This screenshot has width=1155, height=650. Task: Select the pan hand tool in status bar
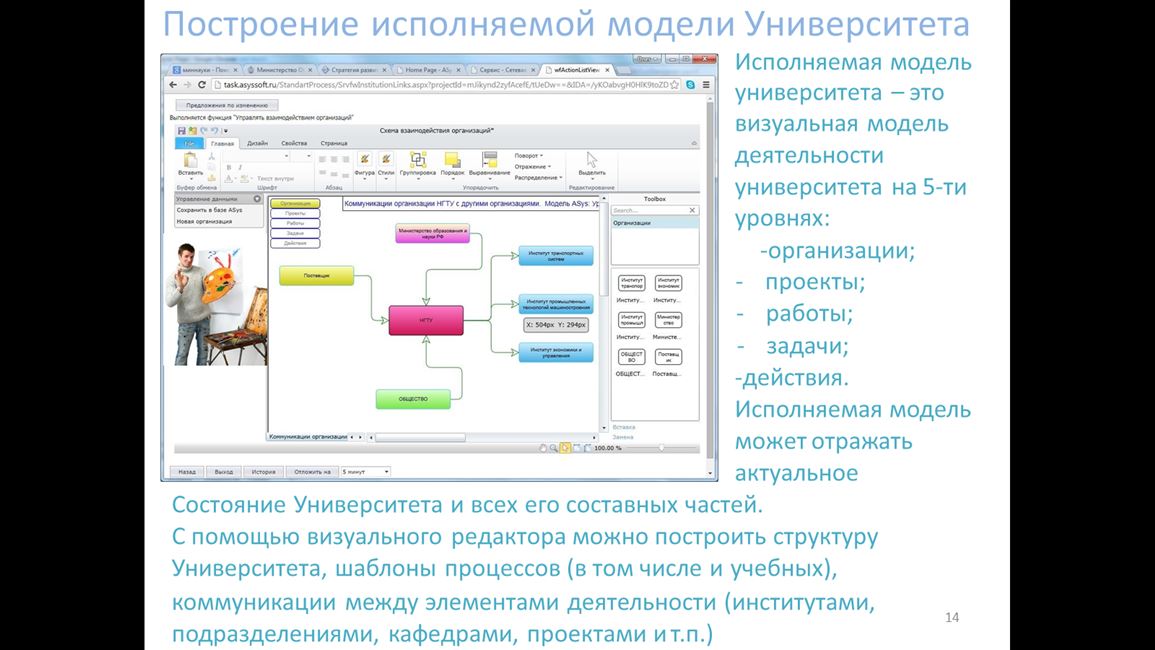pyautogui.click(x=544, y=448)
